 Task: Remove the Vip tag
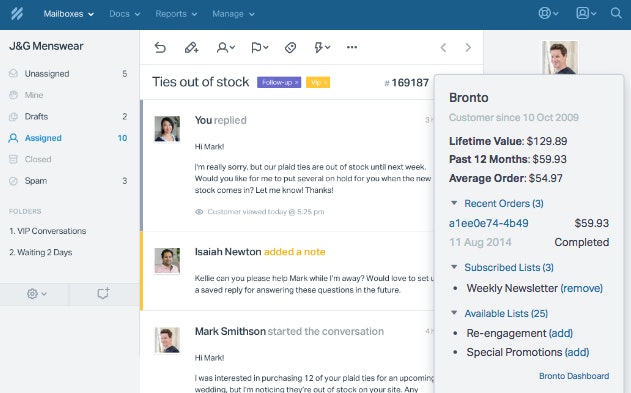click(325, 82)
